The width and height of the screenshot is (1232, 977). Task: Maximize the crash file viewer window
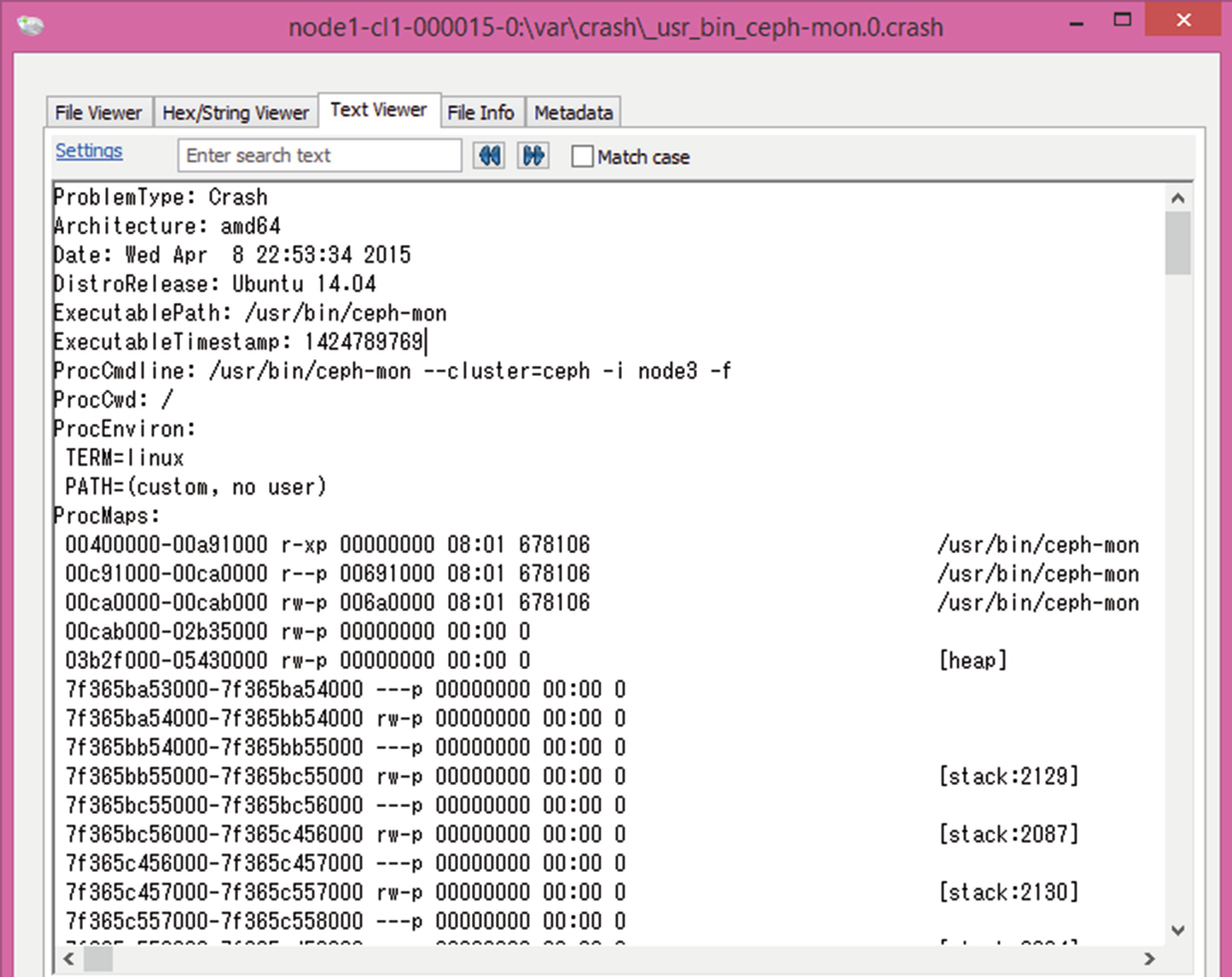[1122, 20]
